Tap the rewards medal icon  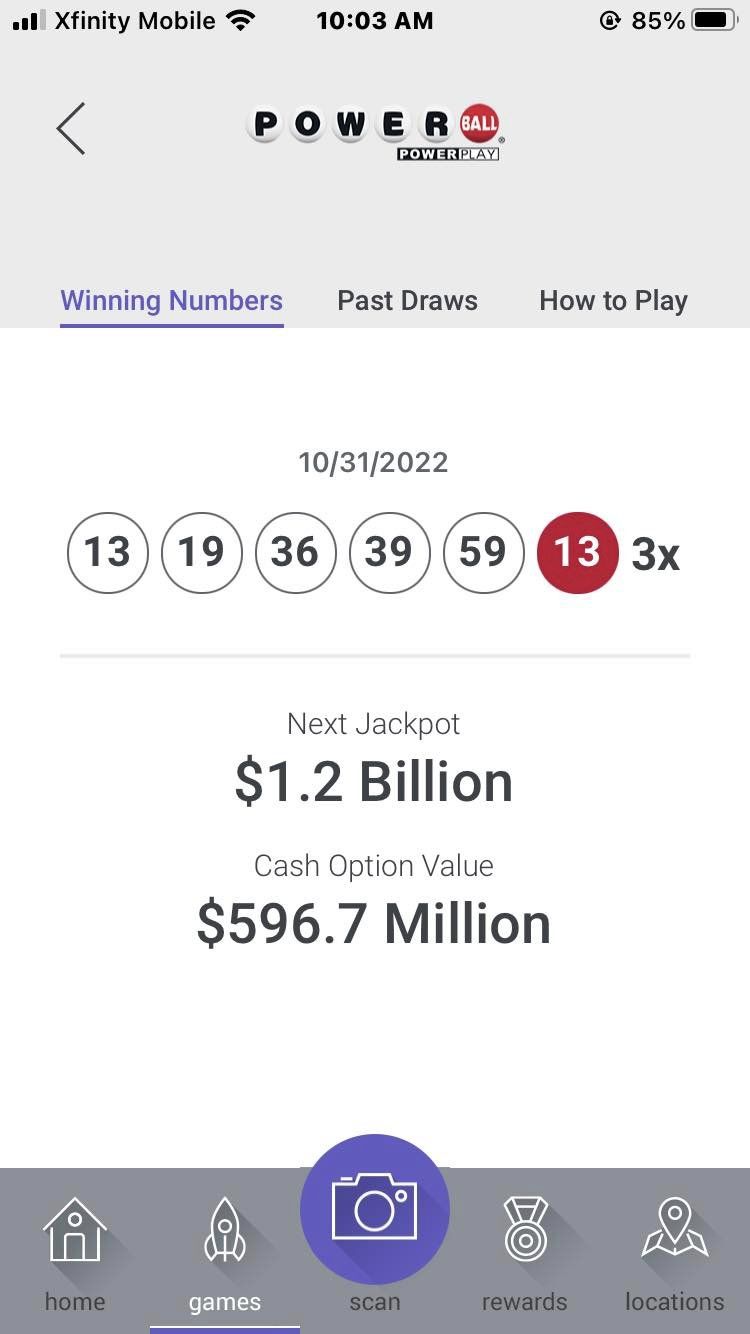coord(525,1230)
